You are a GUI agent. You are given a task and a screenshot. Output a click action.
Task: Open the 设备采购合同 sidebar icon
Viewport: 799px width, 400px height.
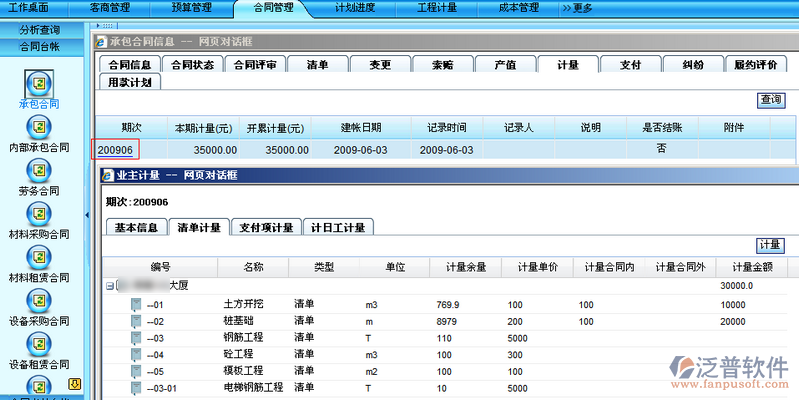coord(39,300)
